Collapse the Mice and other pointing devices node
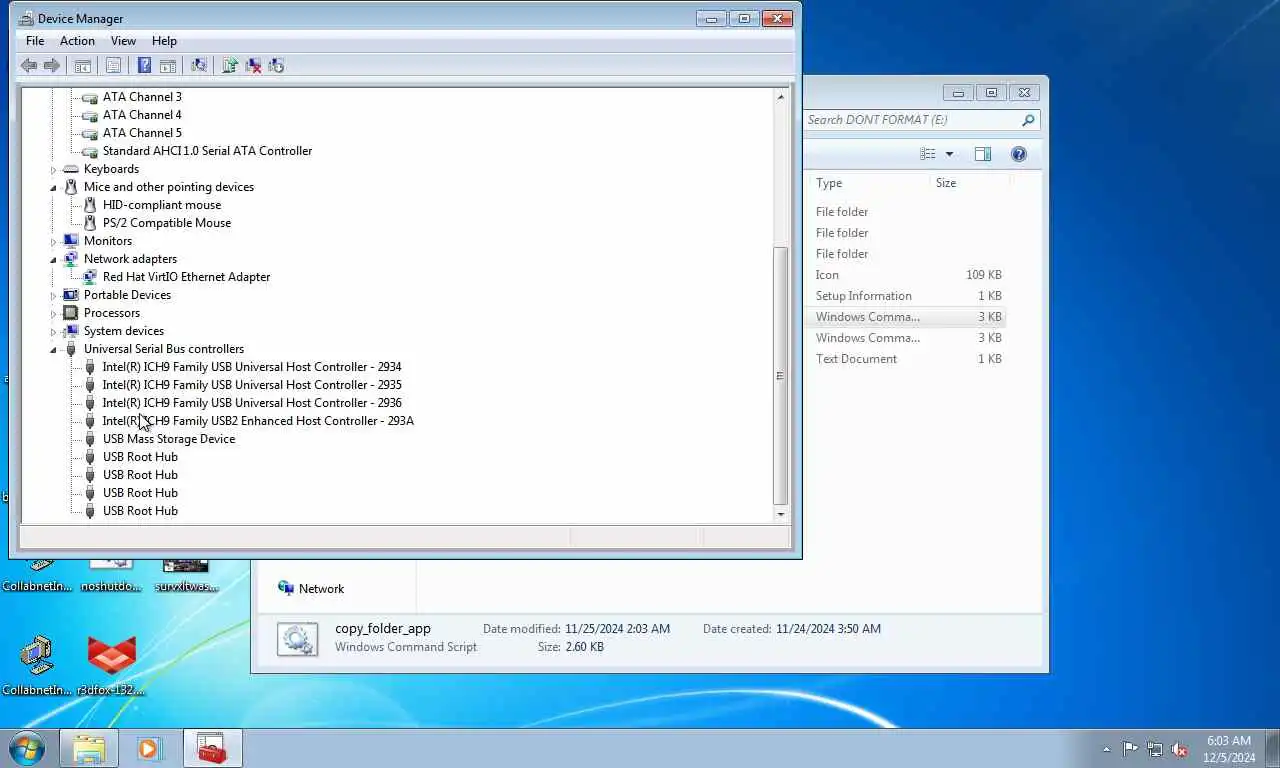1280x768 pixels. click(x=54, y=187)
